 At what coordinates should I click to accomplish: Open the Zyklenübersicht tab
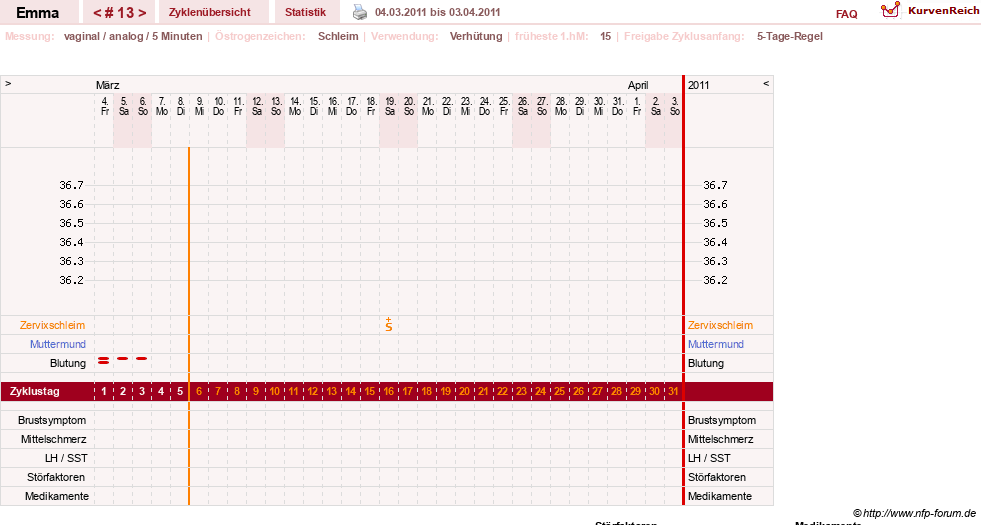[x=210, y=12]
